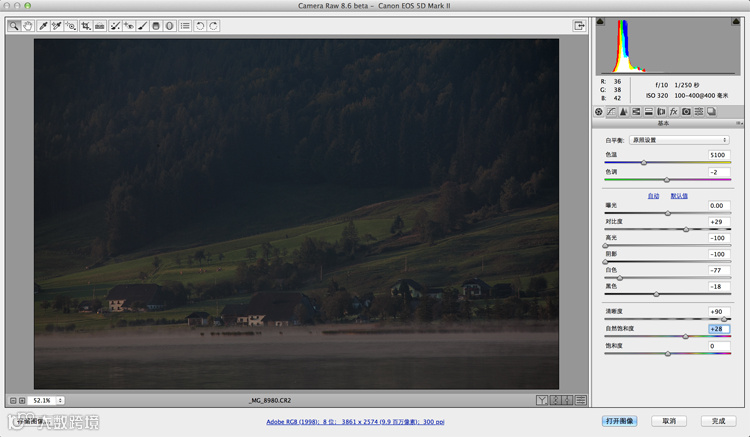Click the 曝光 exposure slider handle
The height and width of the screenshot is (437, 750).
coord(668,214)
